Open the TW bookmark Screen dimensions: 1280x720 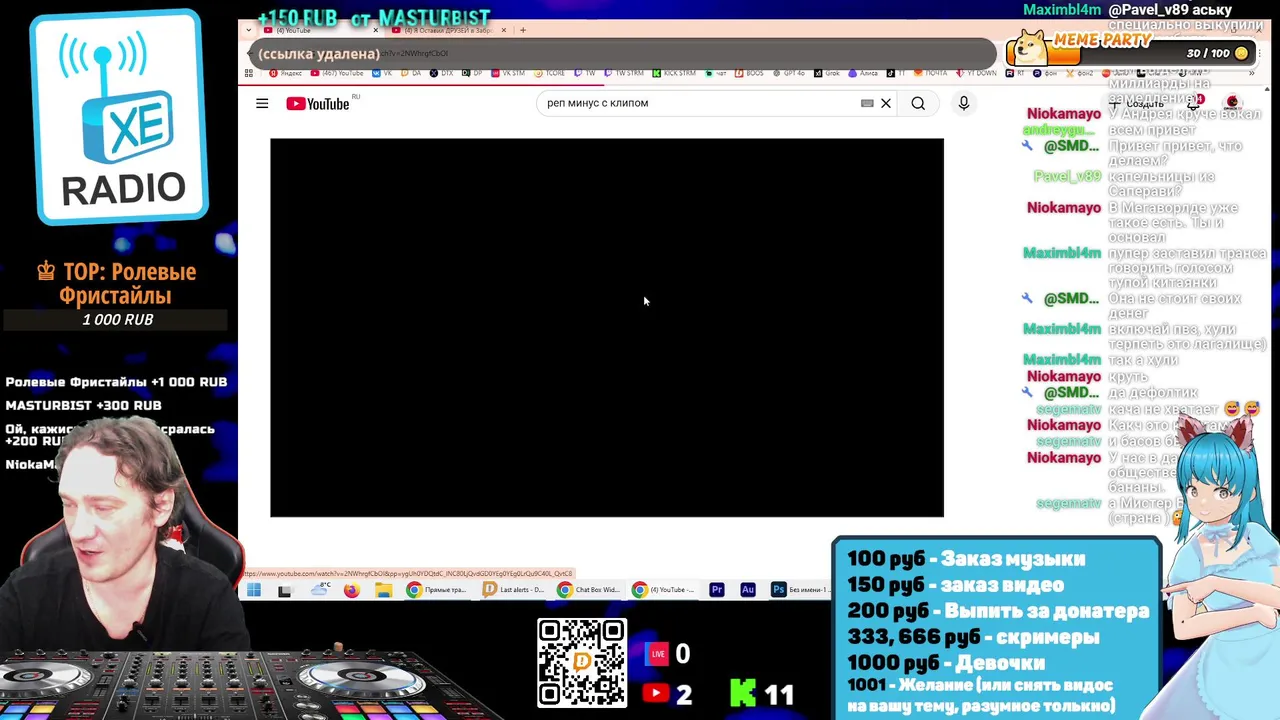pos(585,73)
